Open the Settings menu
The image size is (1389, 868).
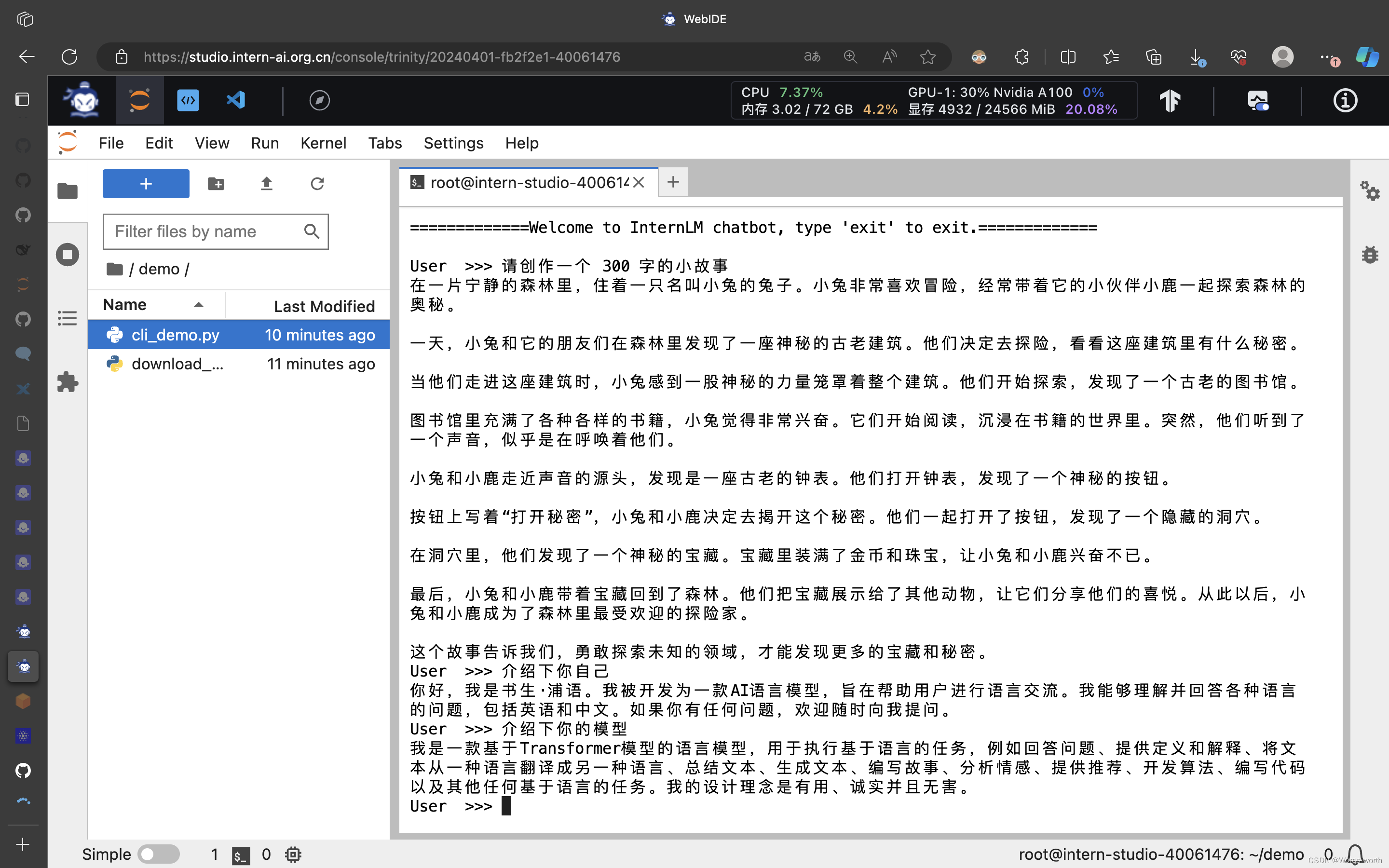coord(453,143)
